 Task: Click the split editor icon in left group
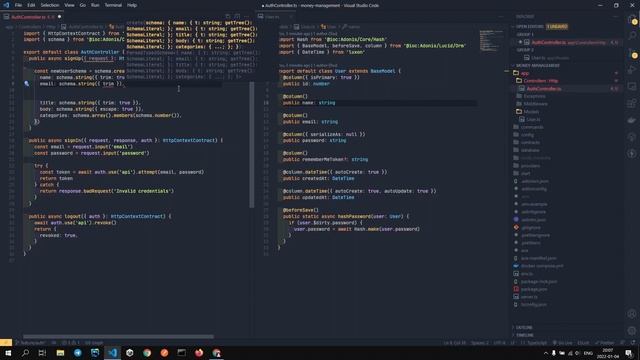click(x=237, y=17)
